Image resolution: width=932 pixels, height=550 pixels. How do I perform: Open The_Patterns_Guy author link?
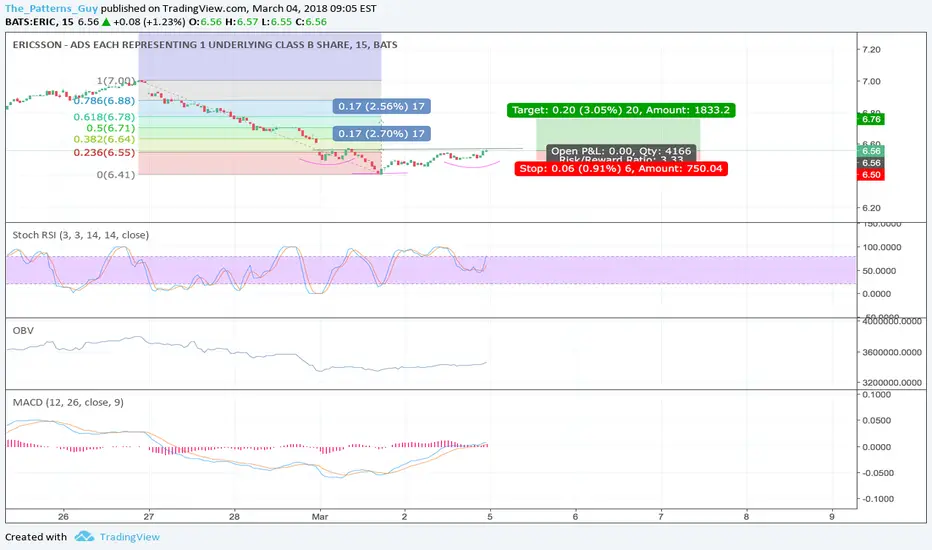[51, 8]
